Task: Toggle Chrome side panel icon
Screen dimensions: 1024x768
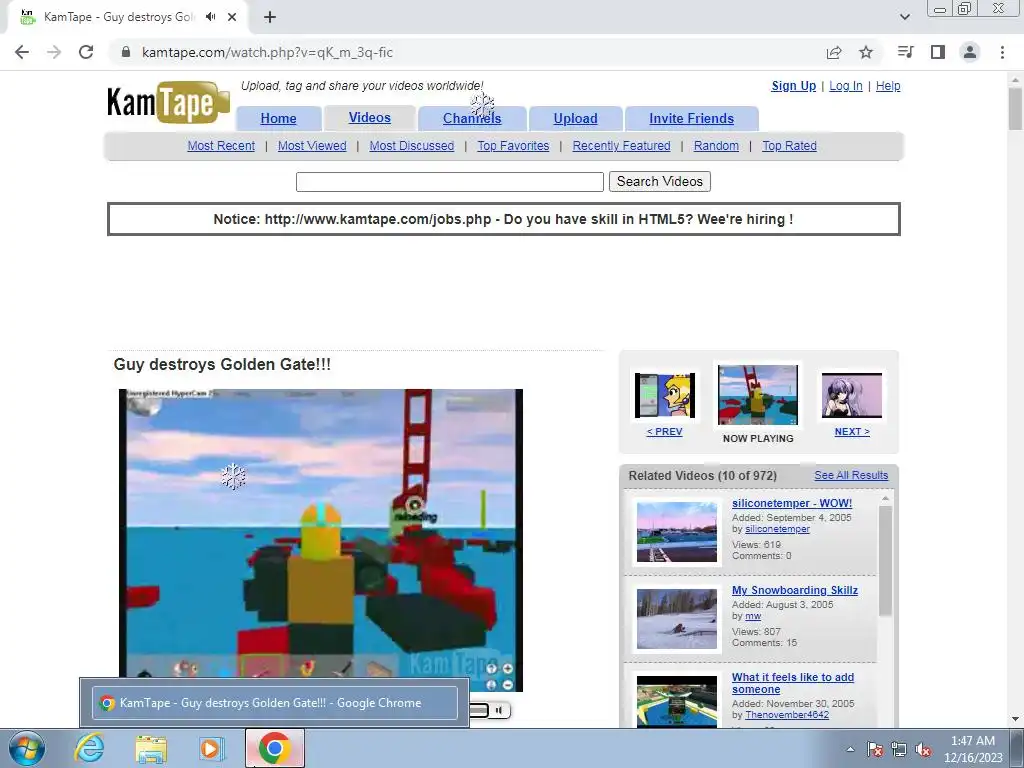Action: coord(938,52)
